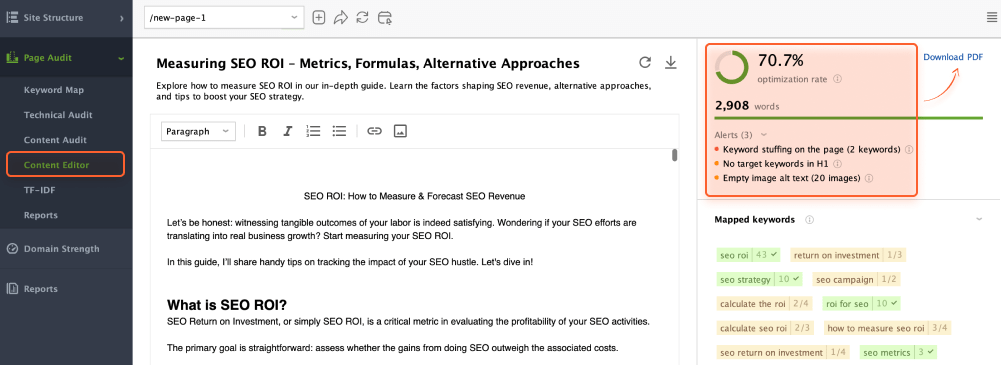The image size is (1001, 365).
Task: Open Content Audit in the sidebar
Action: point(55,140)
